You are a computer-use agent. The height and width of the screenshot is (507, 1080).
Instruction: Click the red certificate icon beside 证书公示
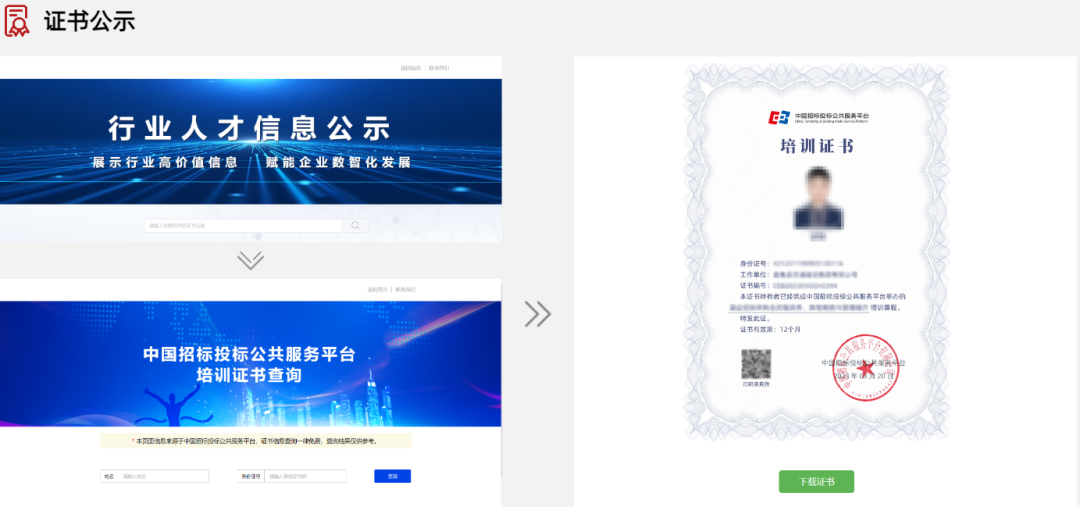(17, 21)
